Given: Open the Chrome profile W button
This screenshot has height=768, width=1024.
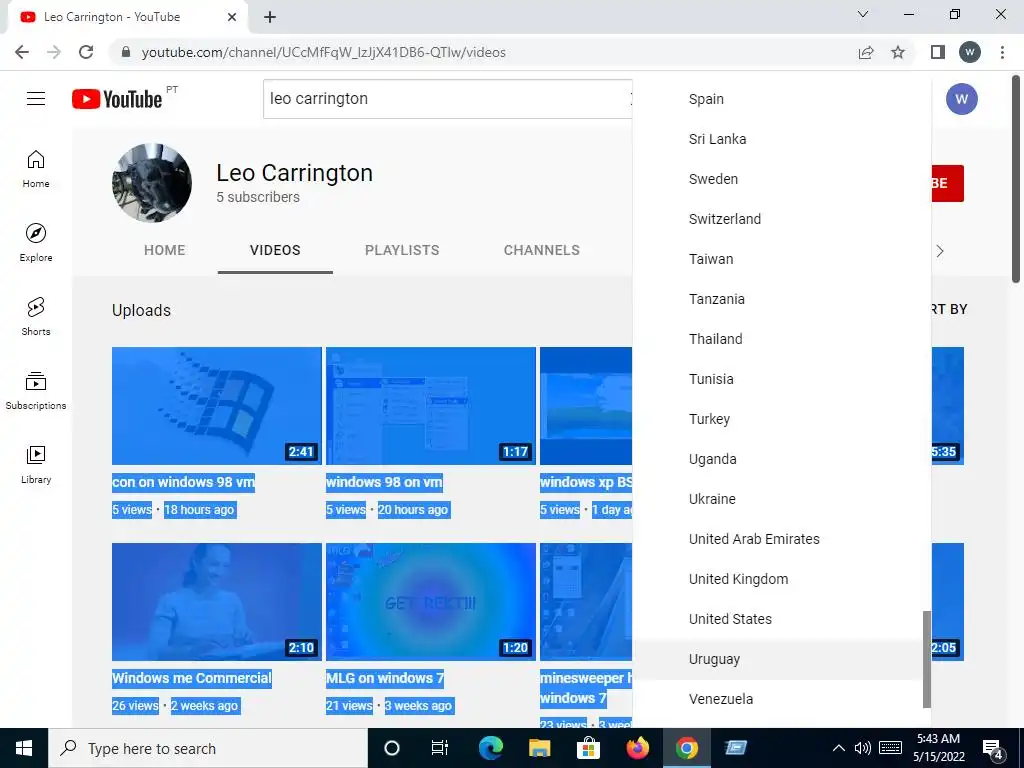Looking at the screenshot, I should coord(970,52).
